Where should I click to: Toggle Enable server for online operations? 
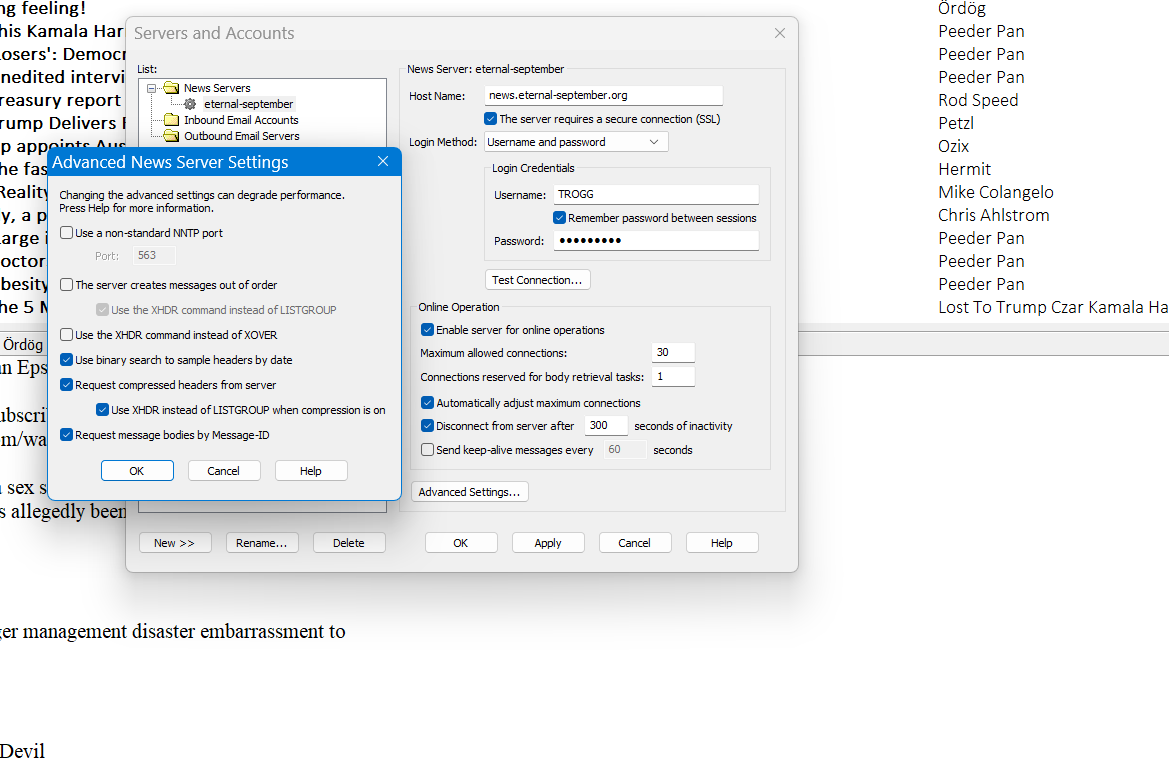click(427, 329)
